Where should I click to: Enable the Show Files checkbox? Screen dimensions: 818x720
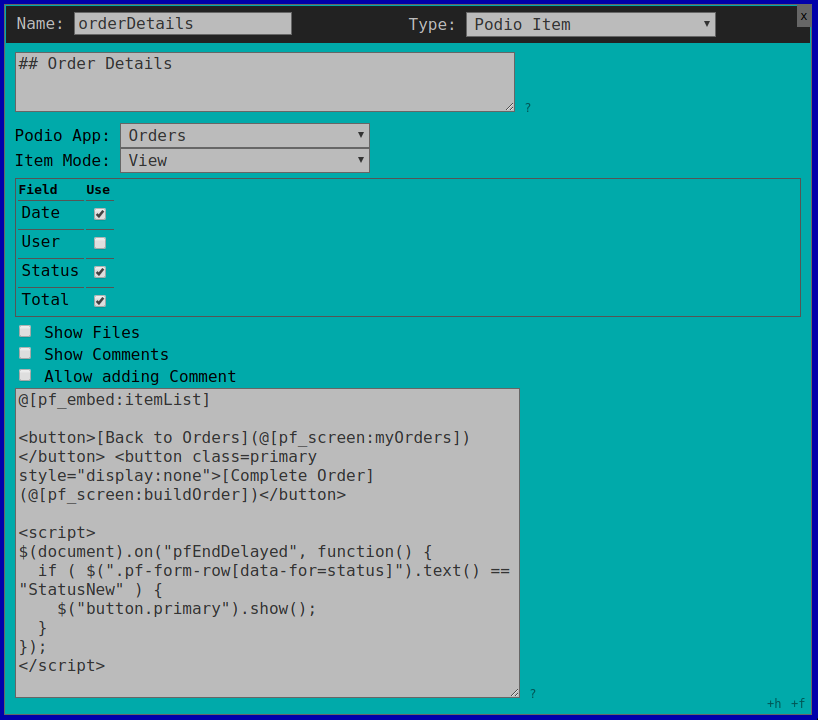25,331
